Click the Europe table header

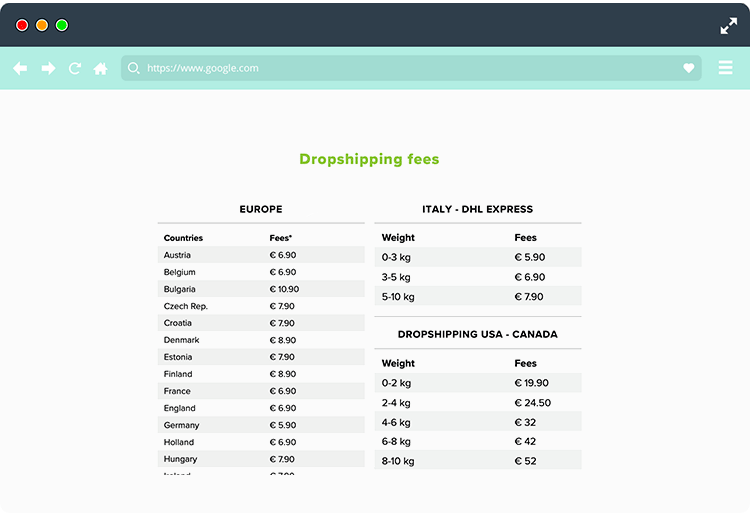(261, 209)
